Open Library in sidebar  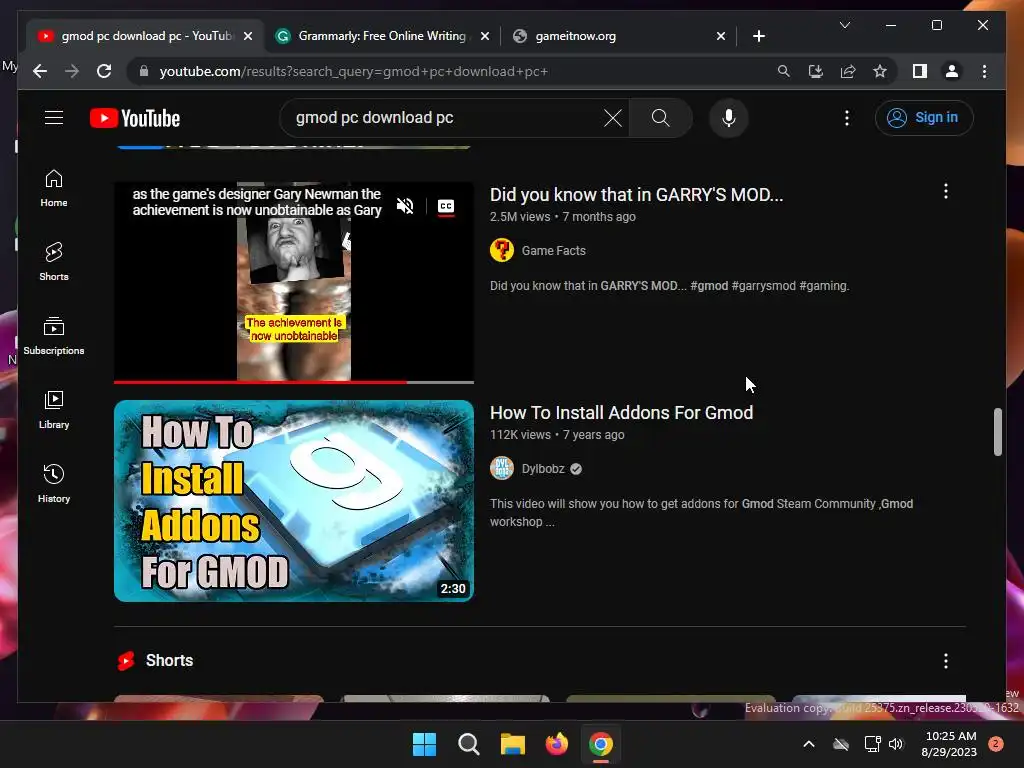tap(54, 409)
